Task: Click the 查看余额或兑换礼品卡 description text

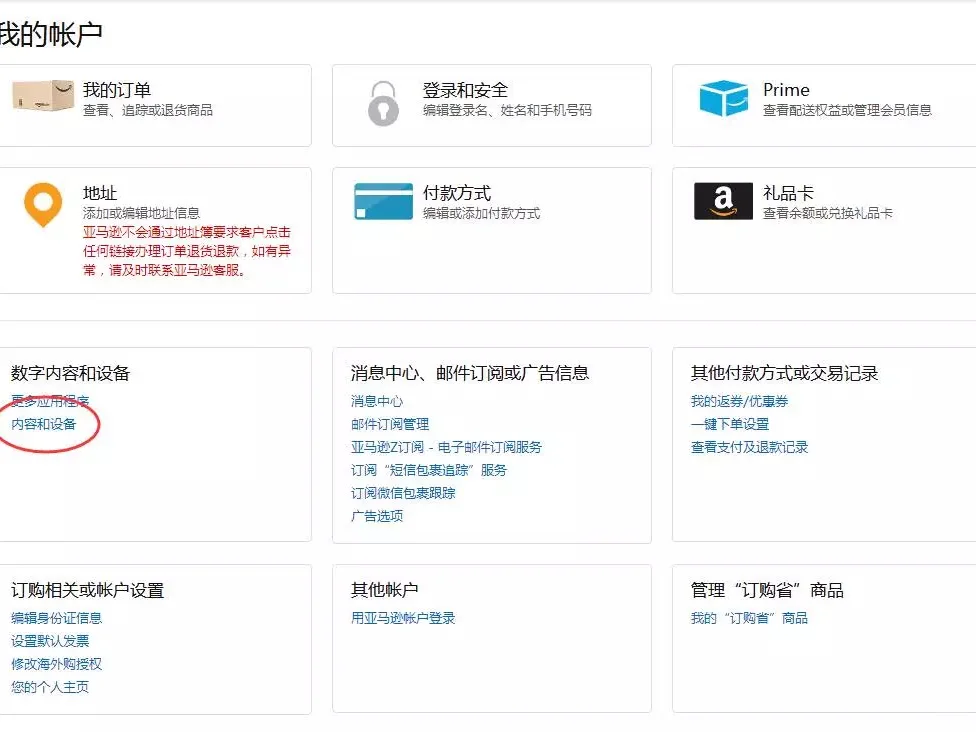Action: point(828,213)
